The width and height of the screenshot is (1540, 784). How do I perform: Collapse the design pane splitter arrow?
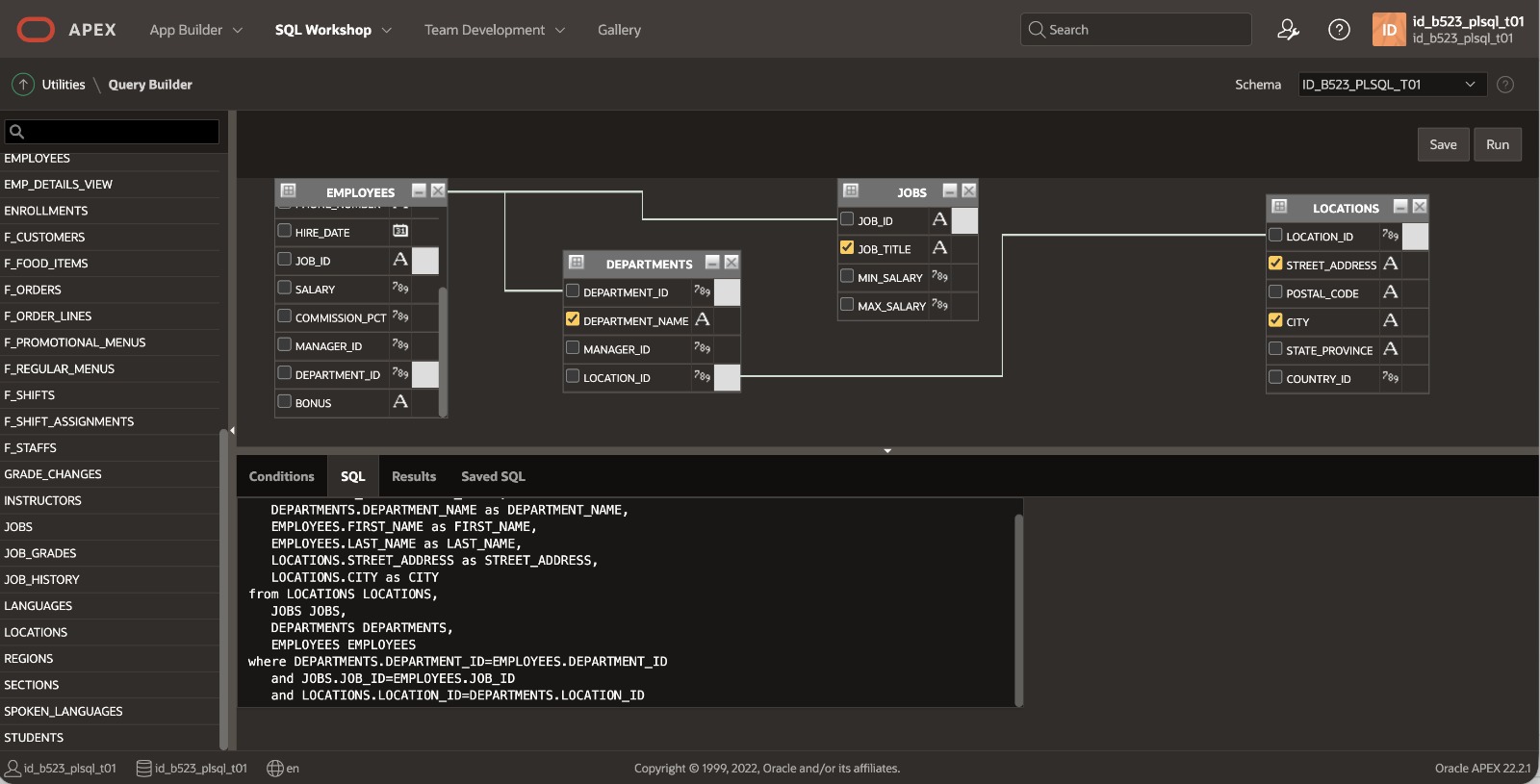click(x=887, y=450)
